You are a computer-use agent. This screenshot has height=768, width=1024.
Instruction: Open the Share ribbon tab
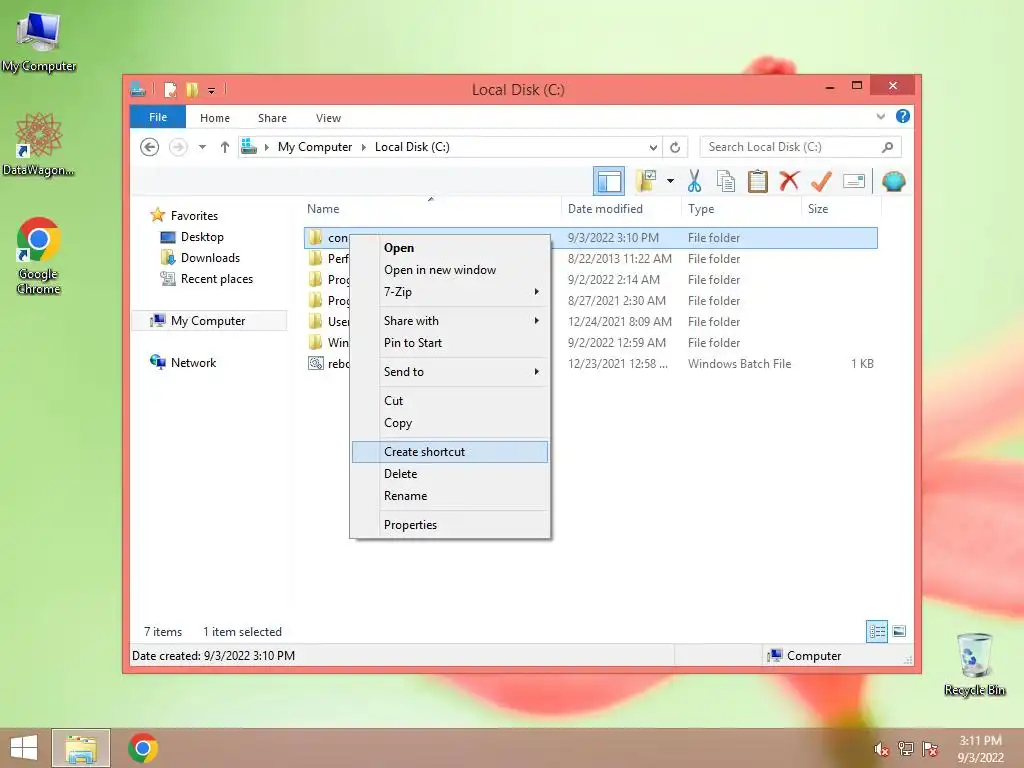[272, 118]
